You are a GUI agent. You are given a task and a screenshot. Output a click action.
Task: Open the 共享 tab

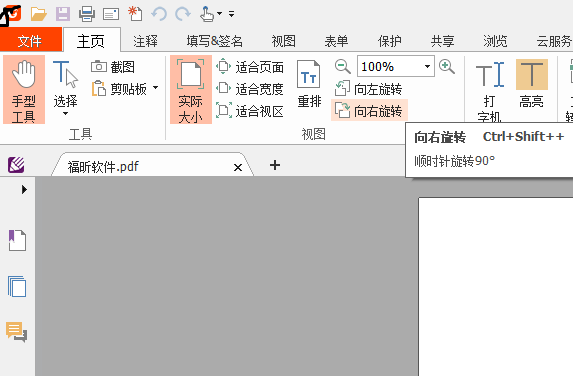click(443, 41)
